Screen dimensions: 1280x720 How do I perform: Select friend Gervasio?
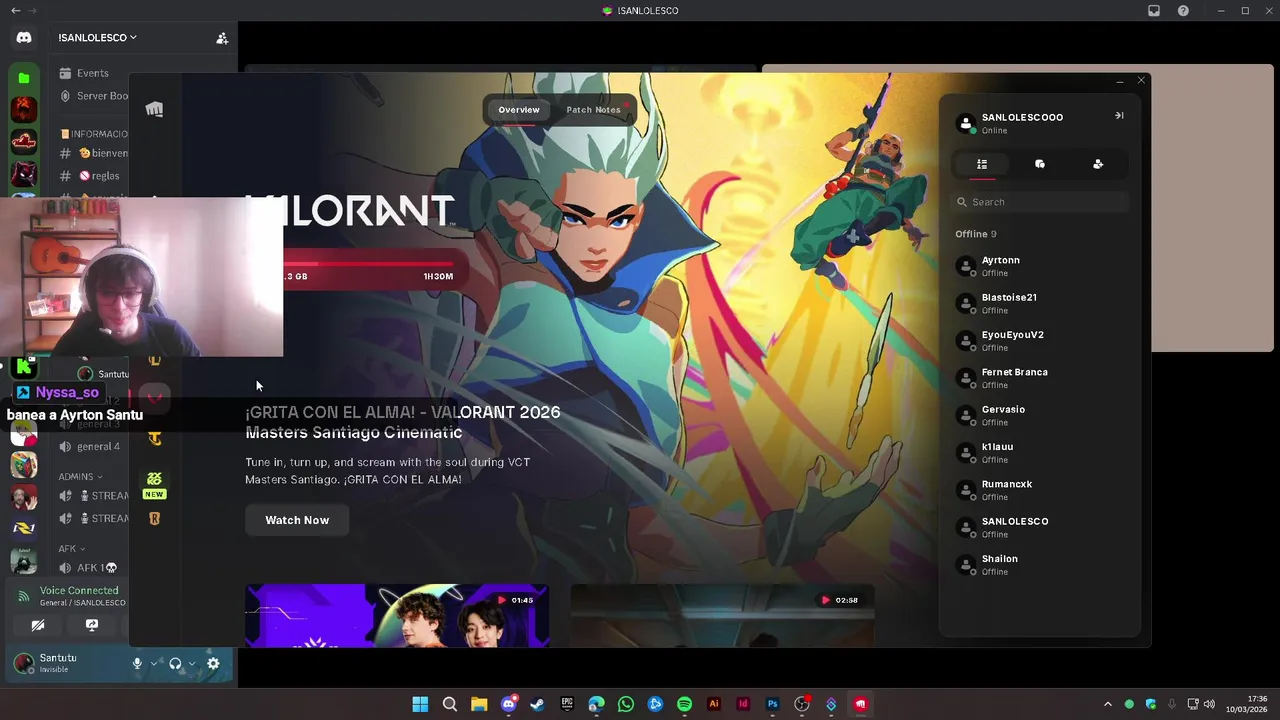(x=1040, y=415)
